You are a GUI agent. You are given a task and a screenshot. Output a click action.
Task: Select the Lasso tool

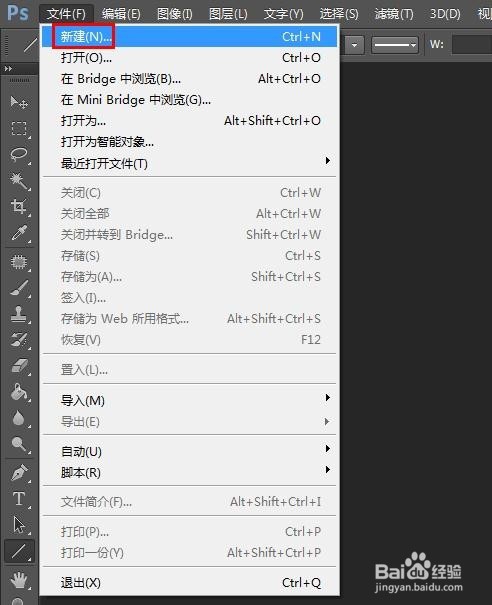pyautogui.click(x=19, y=154)
